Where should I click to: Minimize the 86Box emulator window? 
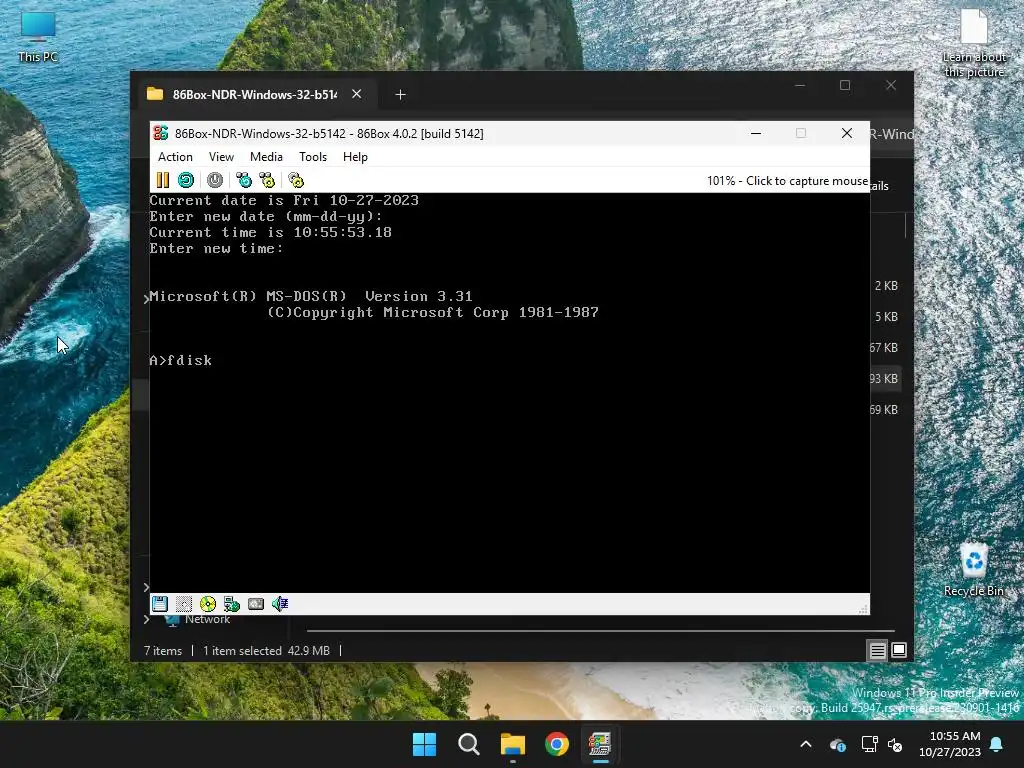[756, 133]
